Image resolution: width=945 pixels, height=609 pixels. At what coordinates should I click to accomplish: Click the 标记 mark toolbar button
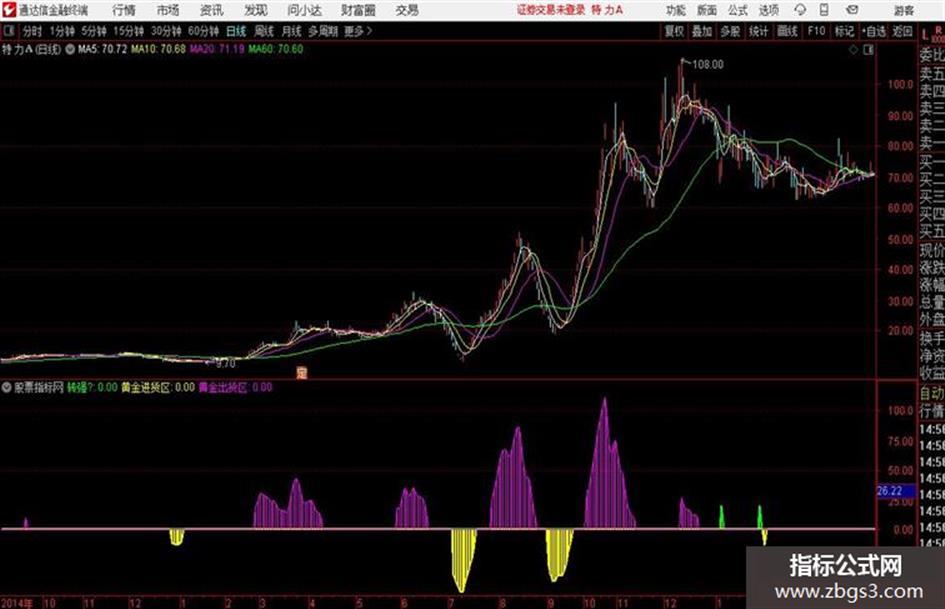844,31
